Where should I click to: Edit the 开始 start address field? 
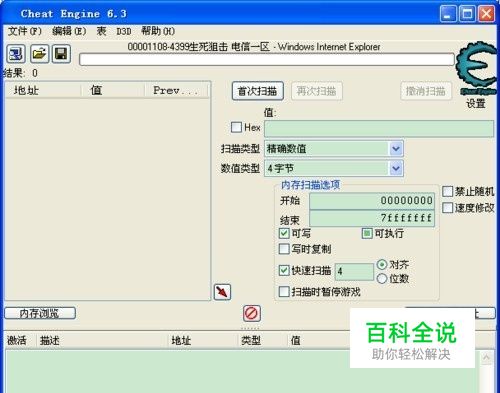(372, 201)
